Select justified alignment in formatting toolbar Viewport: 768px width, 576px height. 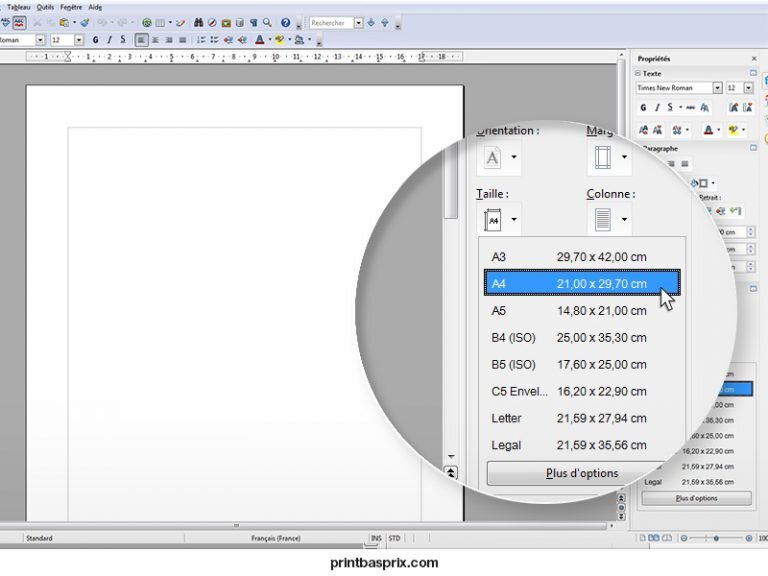coord(183,40)
